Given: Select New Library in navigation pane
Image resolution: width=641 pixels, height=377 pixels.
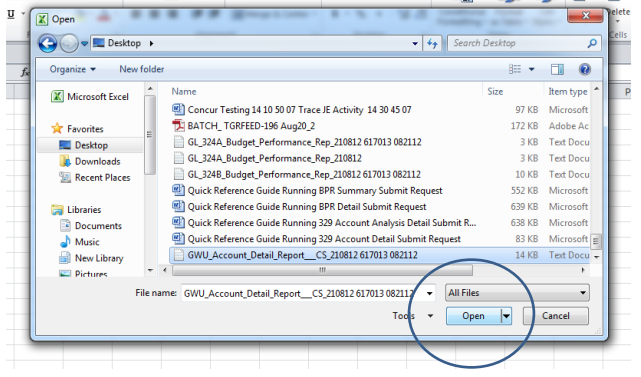Looking at the screenshot, I should click(x=92, y=258).
